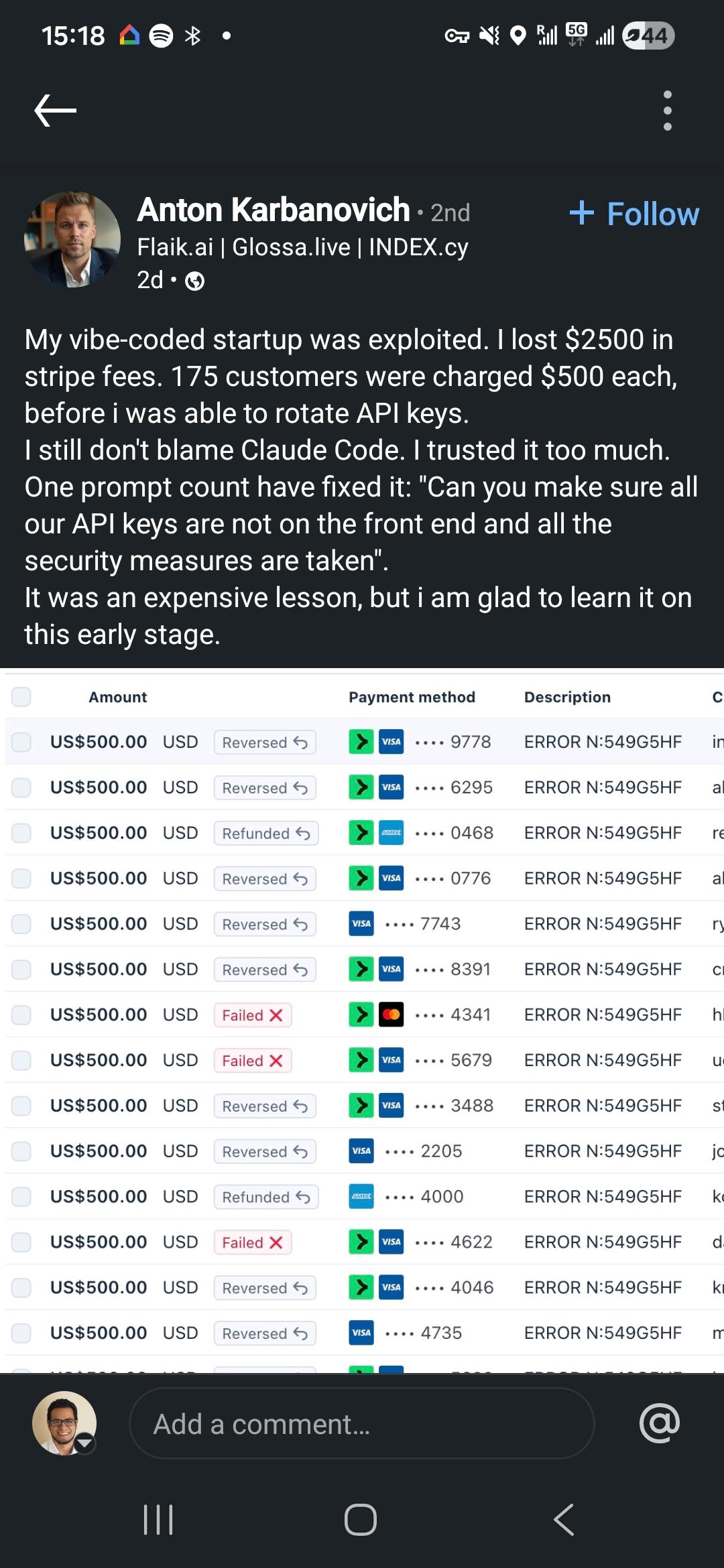This screenshot has width=724, height=1568.
Task: Check the box for card ending 9778
Action: click(x=21, y=742)
